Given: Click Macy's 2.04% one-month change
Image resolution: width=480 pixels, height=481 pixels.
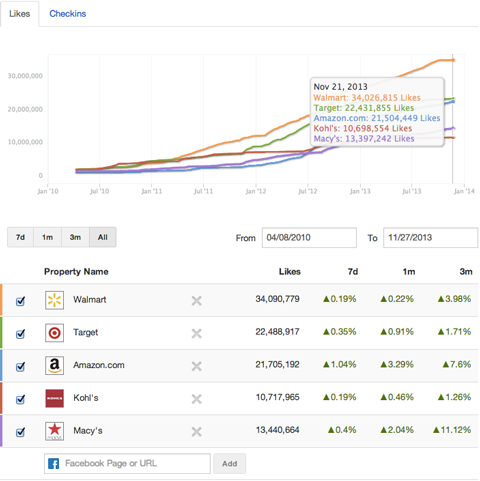Looking at the screenshot, I should point(397,430).
